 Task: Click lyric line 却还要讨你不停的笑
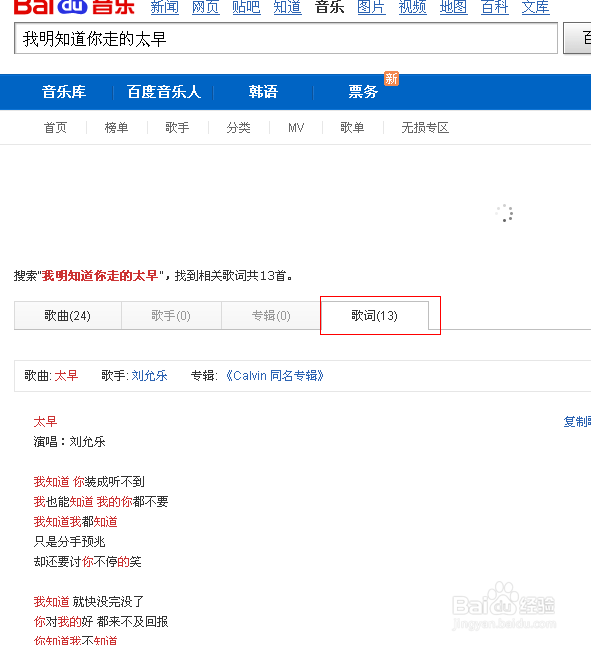[x=88, y=562]
